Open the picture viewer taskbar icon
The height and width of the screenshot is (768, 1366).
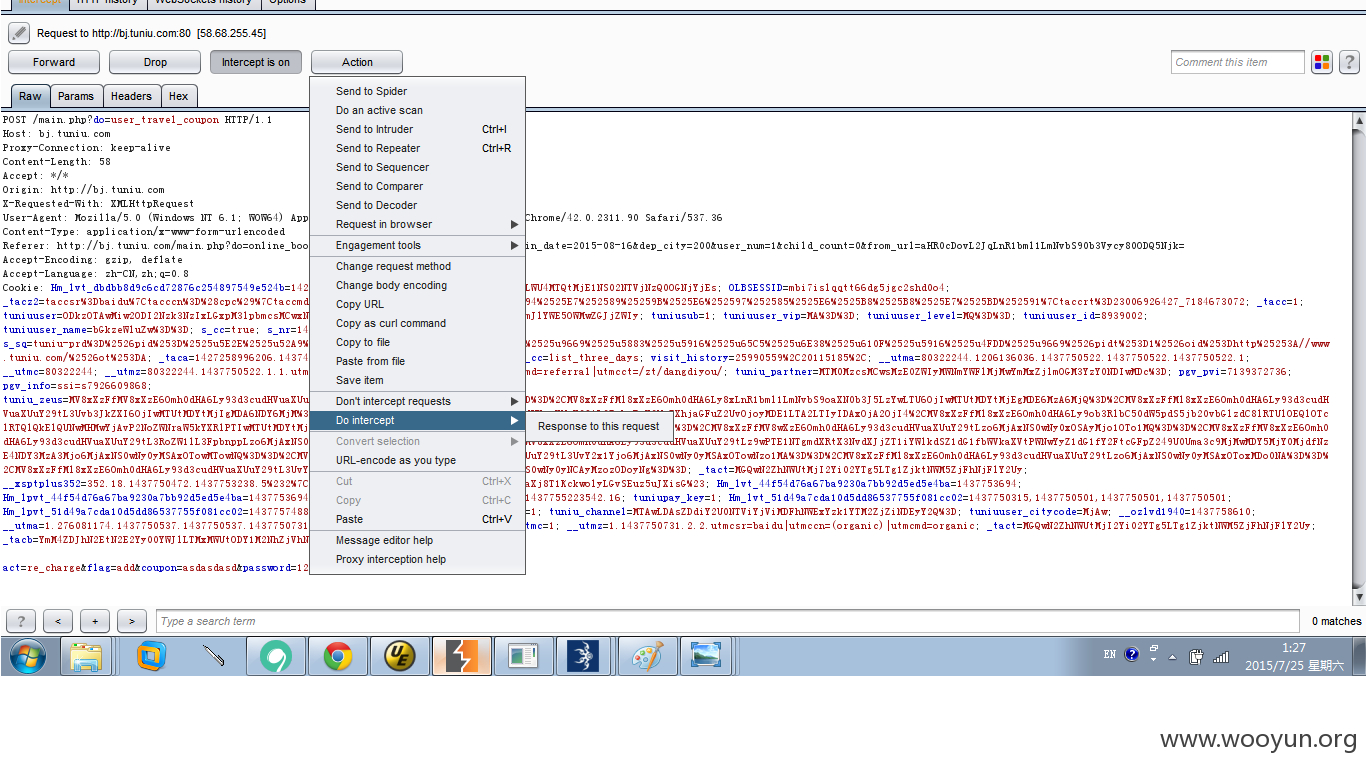707,656
